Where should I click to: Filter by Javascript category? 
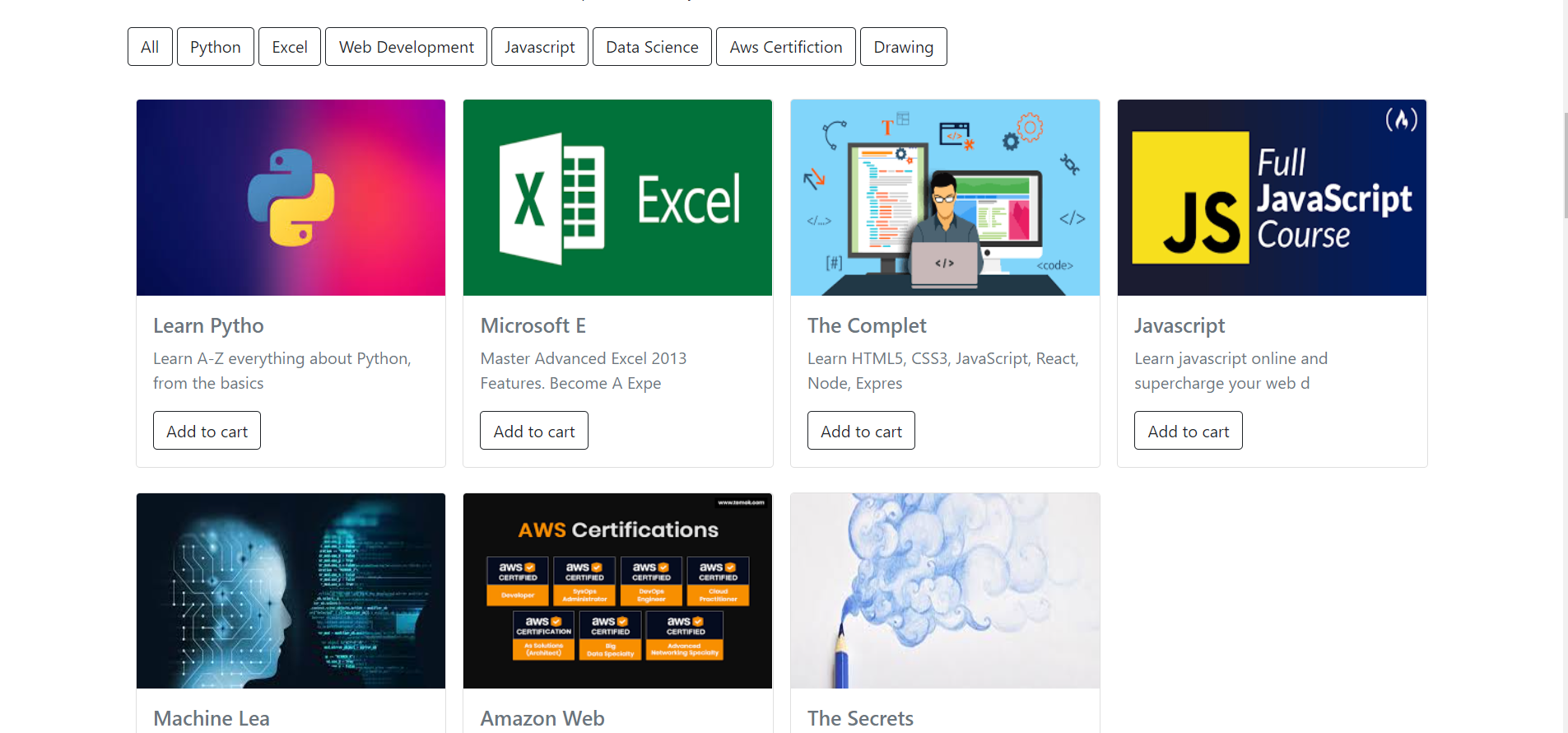[540, 47]
